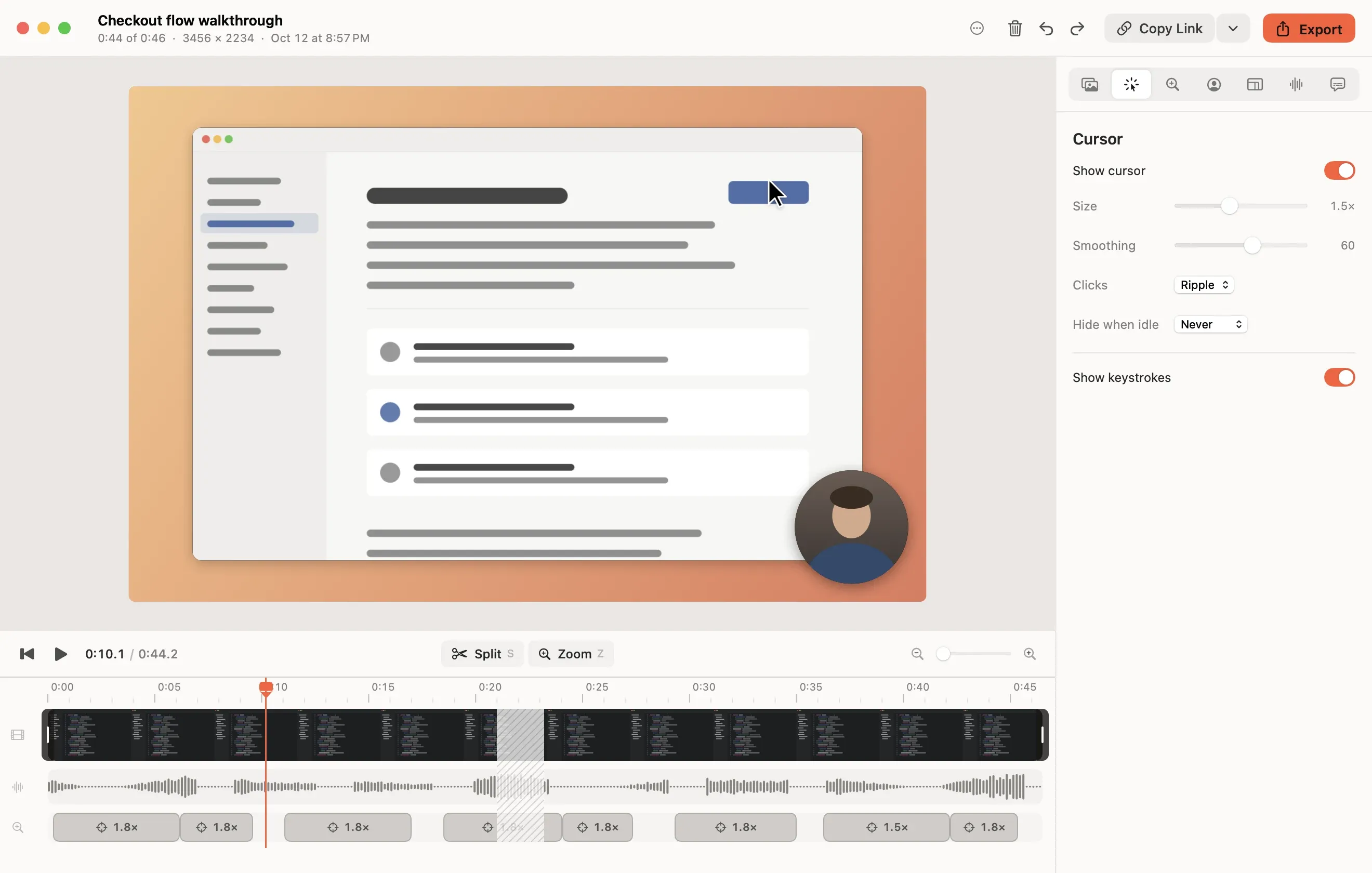Click the Split button
Screen dimensions: 1372x873
483,654
